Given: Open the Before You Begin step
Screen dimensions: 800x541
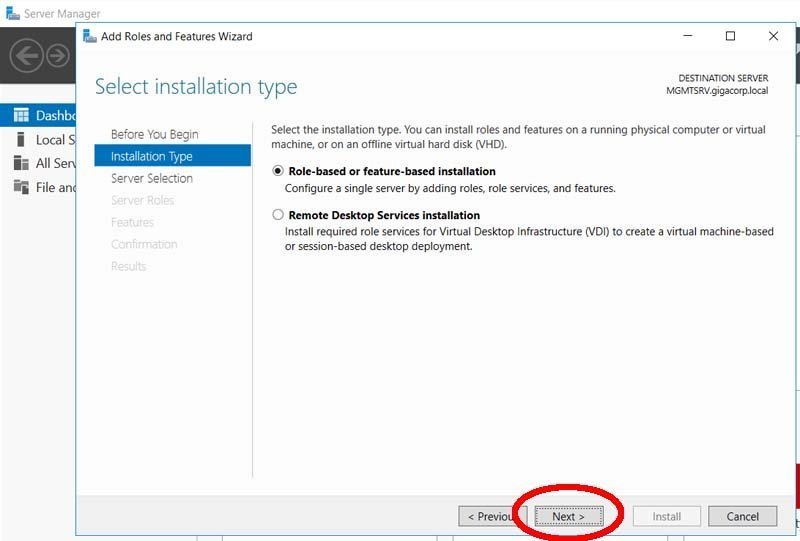Looking at the screenshot, I should pos(155,134).
